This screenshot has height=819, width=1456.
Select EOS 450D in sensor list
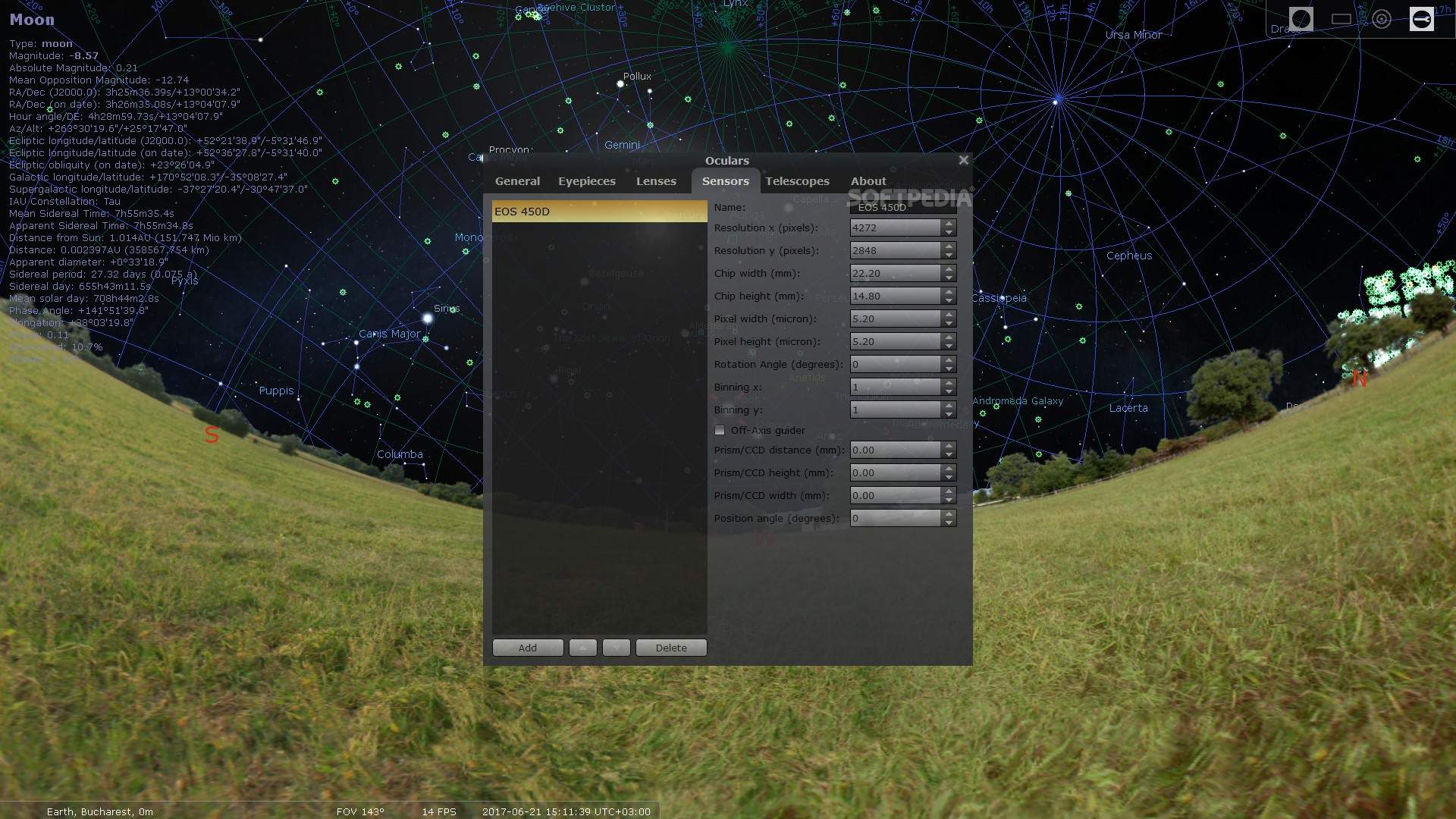click(599, 212)
